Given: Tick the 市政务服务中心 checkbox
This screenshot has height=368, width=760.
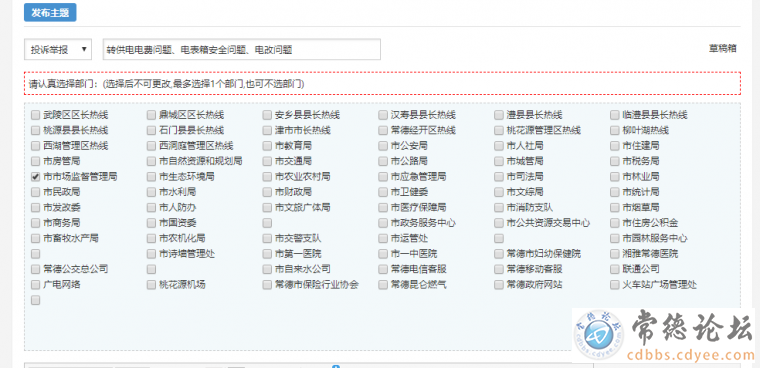Looking at the screenshot, I should [x=383, y=223].
